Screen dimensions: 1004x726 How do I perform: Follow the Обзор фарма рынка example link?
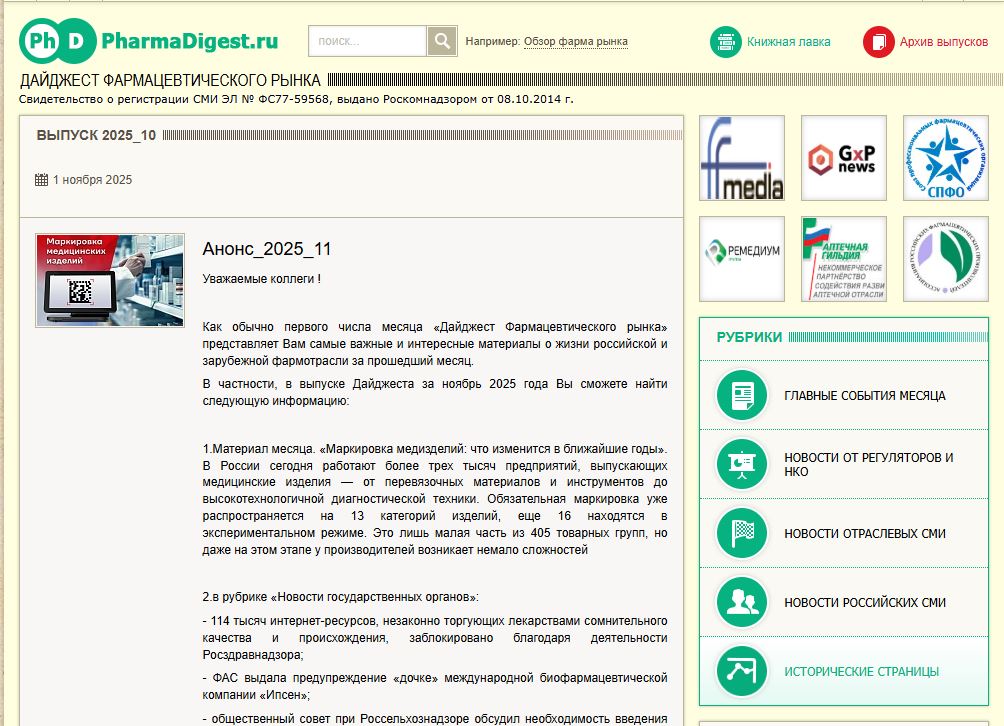(x=576, y=42)
